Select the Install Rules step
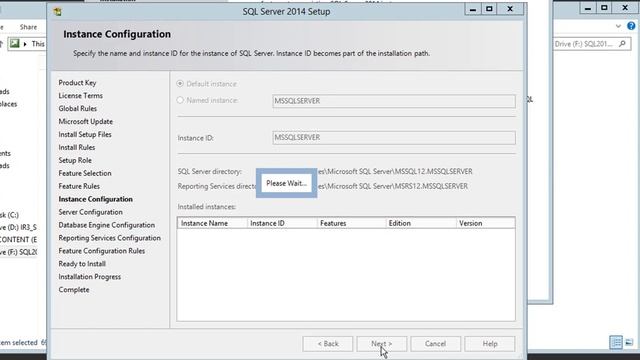 (77, 147)
